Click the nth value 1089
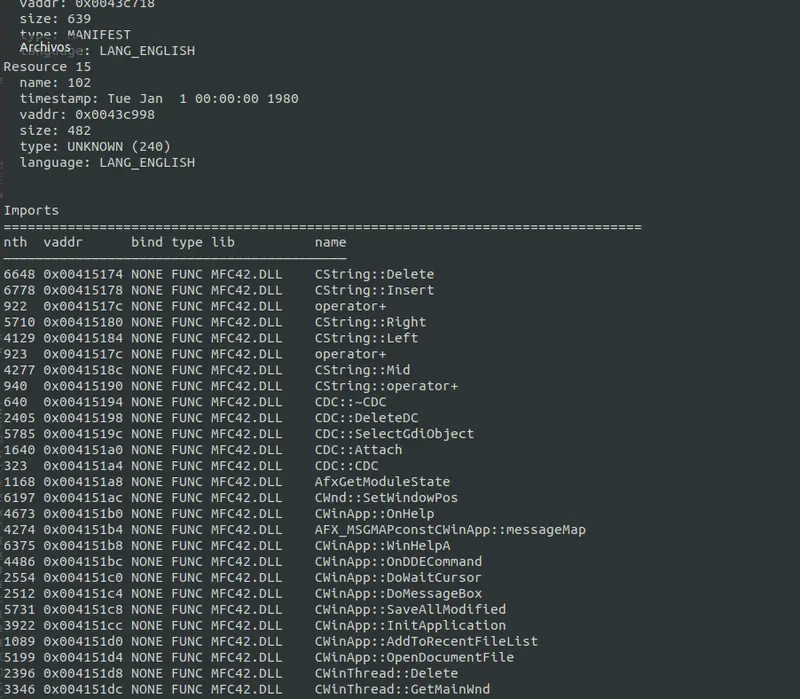 point(19,642)
